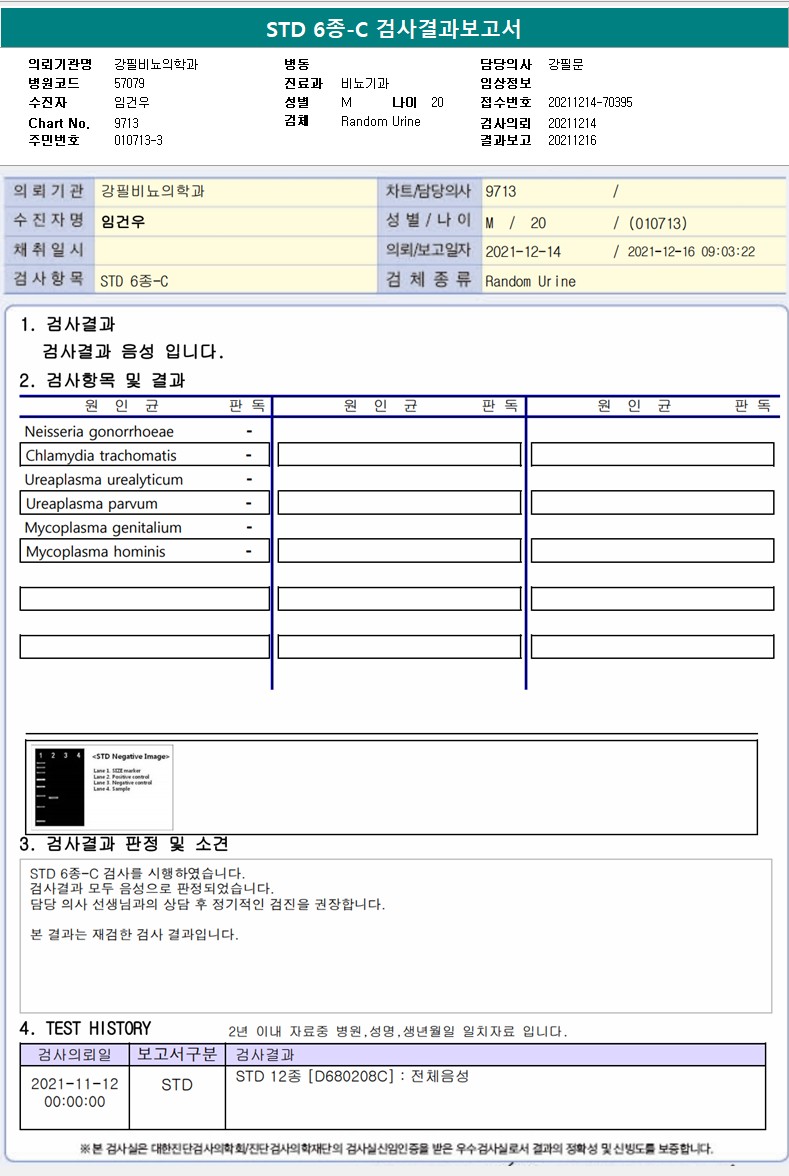Viewport: 789px width, 1176px height.
Task: Click the negative "-" result beside Neisseria gonorrhoeae
Action: [x=249, y=431]
